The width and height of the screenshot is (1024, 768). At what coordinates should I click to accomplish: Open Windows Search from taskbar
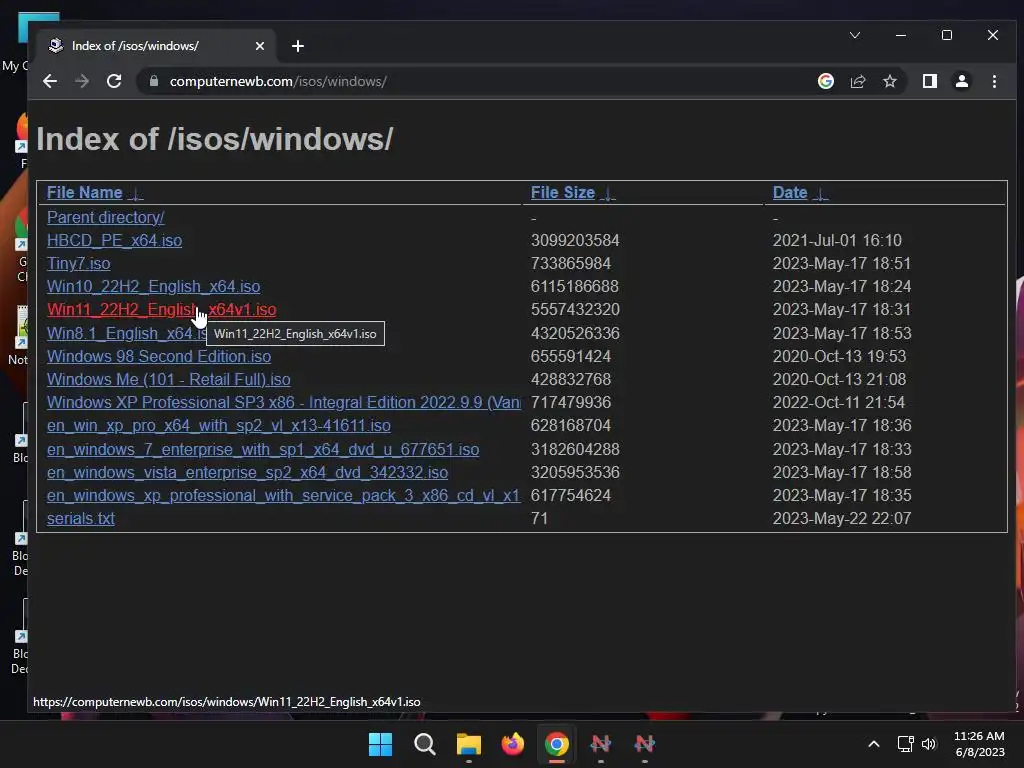click(424, 744)
